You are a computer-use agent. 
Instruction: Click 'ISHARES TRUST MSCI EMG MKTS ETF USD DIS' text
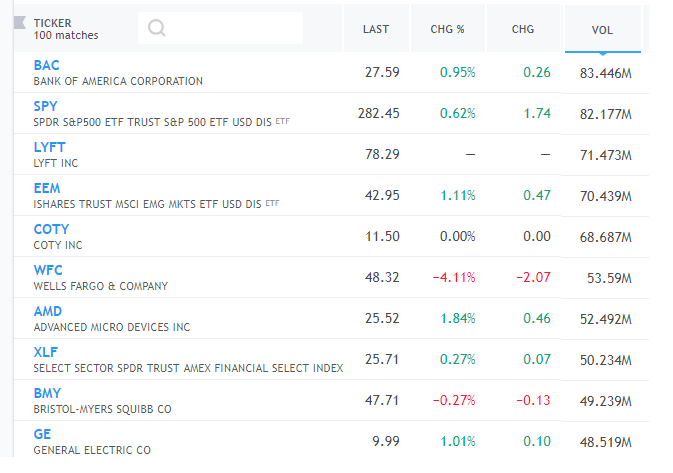coord(147,204)
